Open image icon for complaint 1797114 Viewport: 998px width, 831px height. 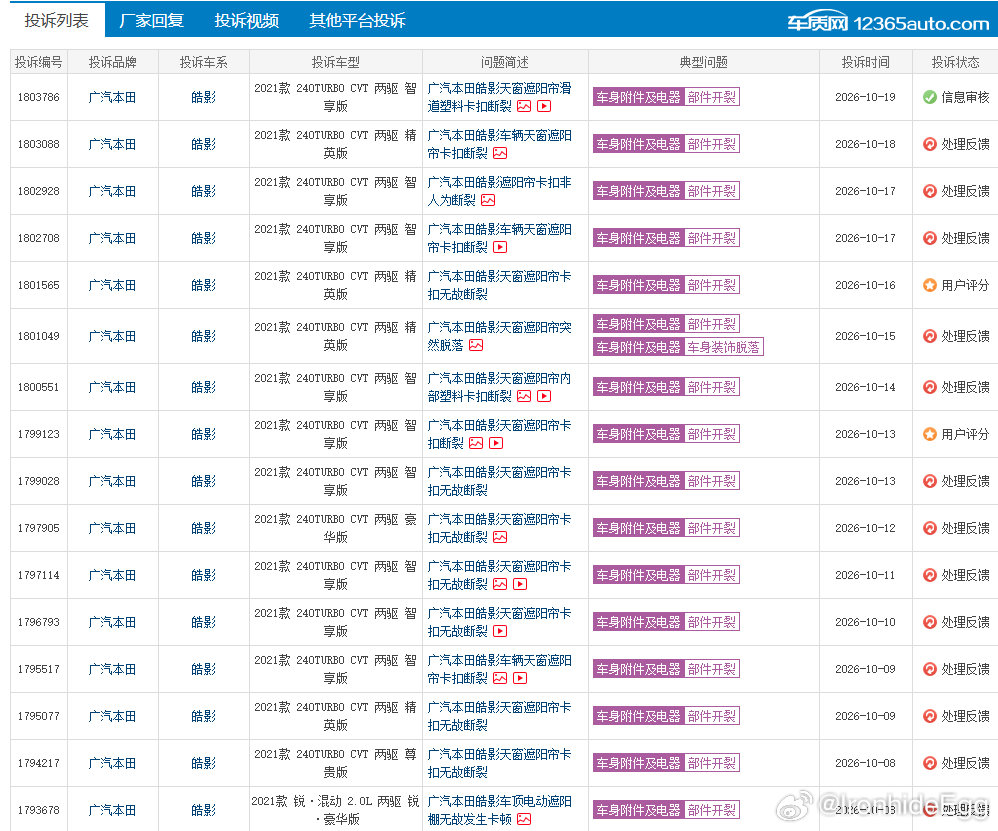click(500, 585)
